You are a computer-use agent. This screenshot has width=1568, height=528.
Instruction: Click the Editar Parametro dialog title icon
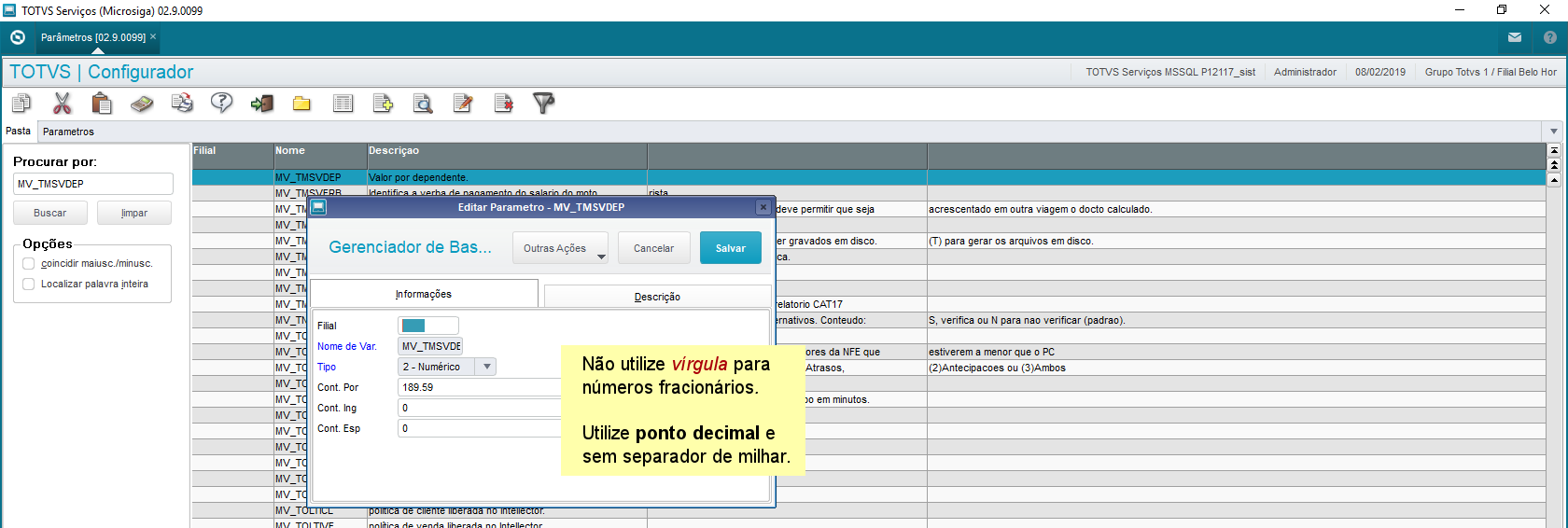(x=318, y=207)
